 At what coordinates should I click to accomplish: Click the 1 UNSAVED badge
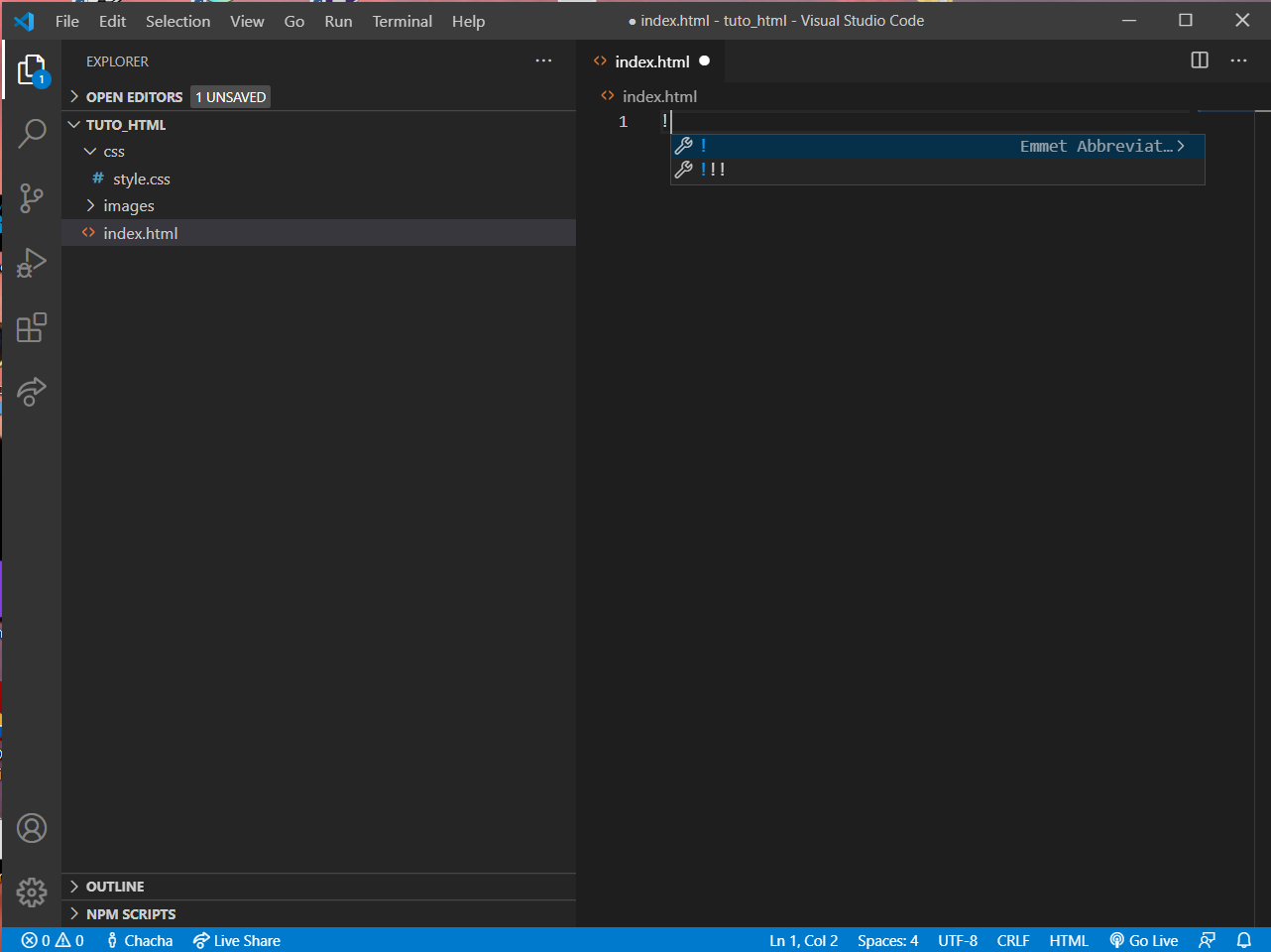click(230, 96)
